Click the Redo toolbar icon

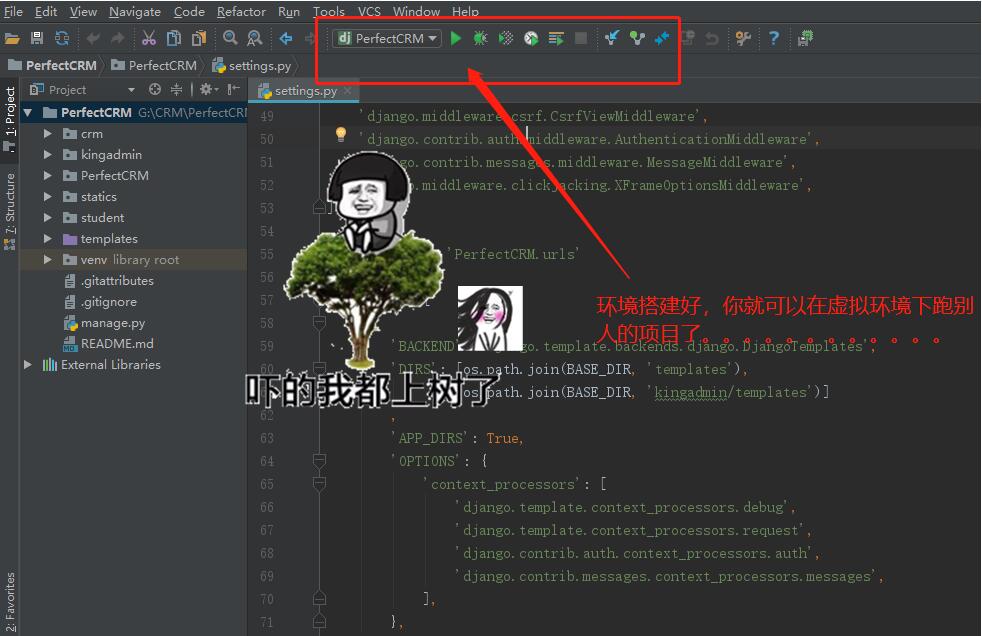point(118,38)
